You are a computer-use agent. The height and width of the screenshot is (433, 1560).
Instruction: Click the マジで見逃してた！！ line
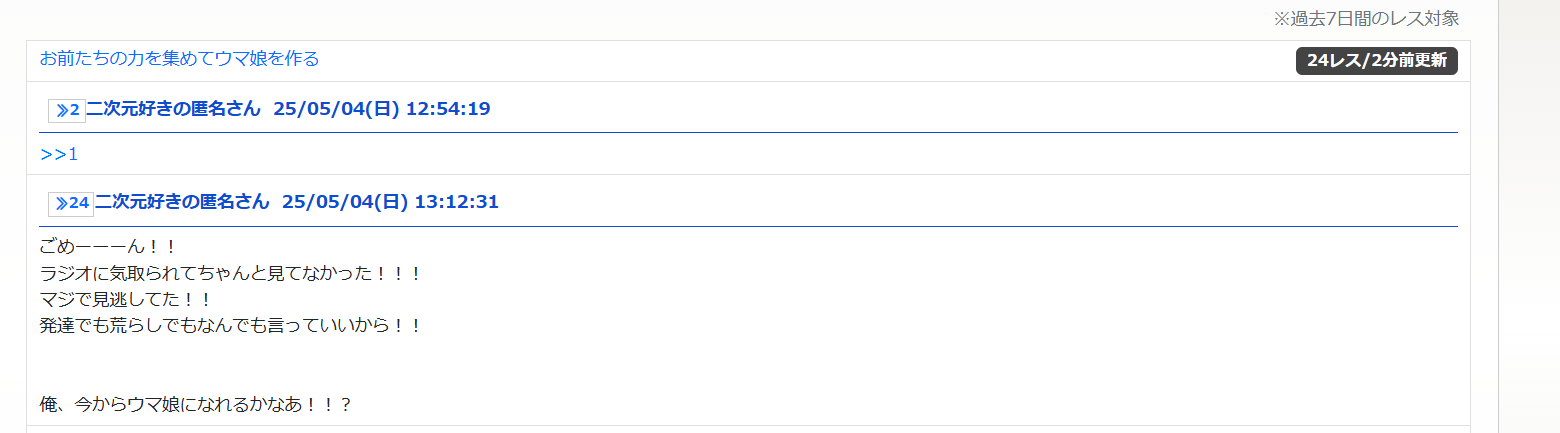pos(127,299)
